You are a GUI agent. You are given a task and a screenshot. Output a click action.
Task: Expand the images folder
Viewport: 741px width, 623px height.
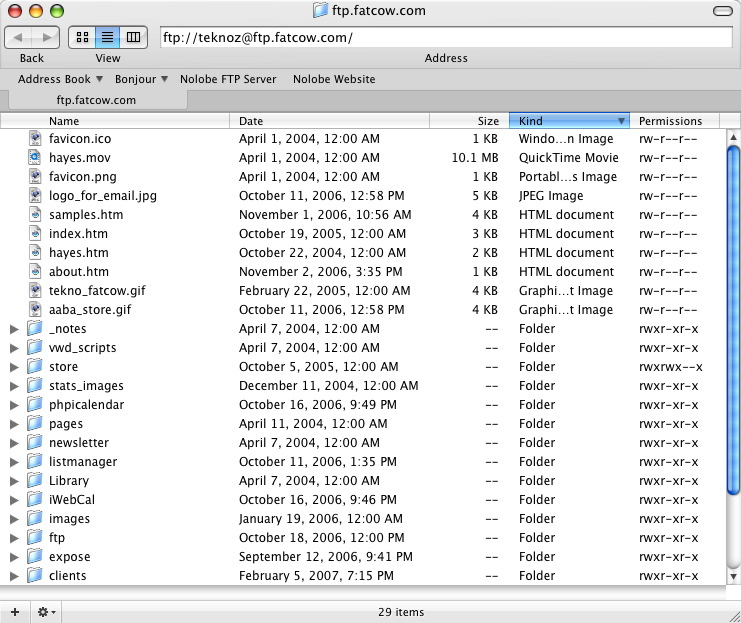(x=14, y=519)
